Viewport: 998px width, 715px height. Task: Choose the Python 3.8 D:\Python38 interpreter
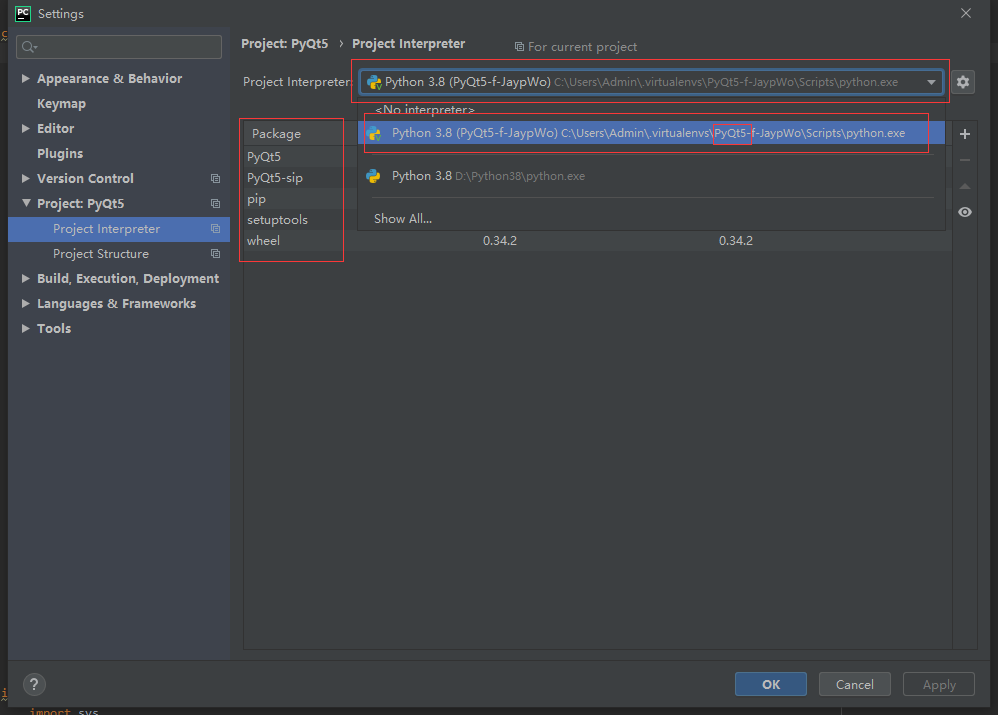click(651, 176)
